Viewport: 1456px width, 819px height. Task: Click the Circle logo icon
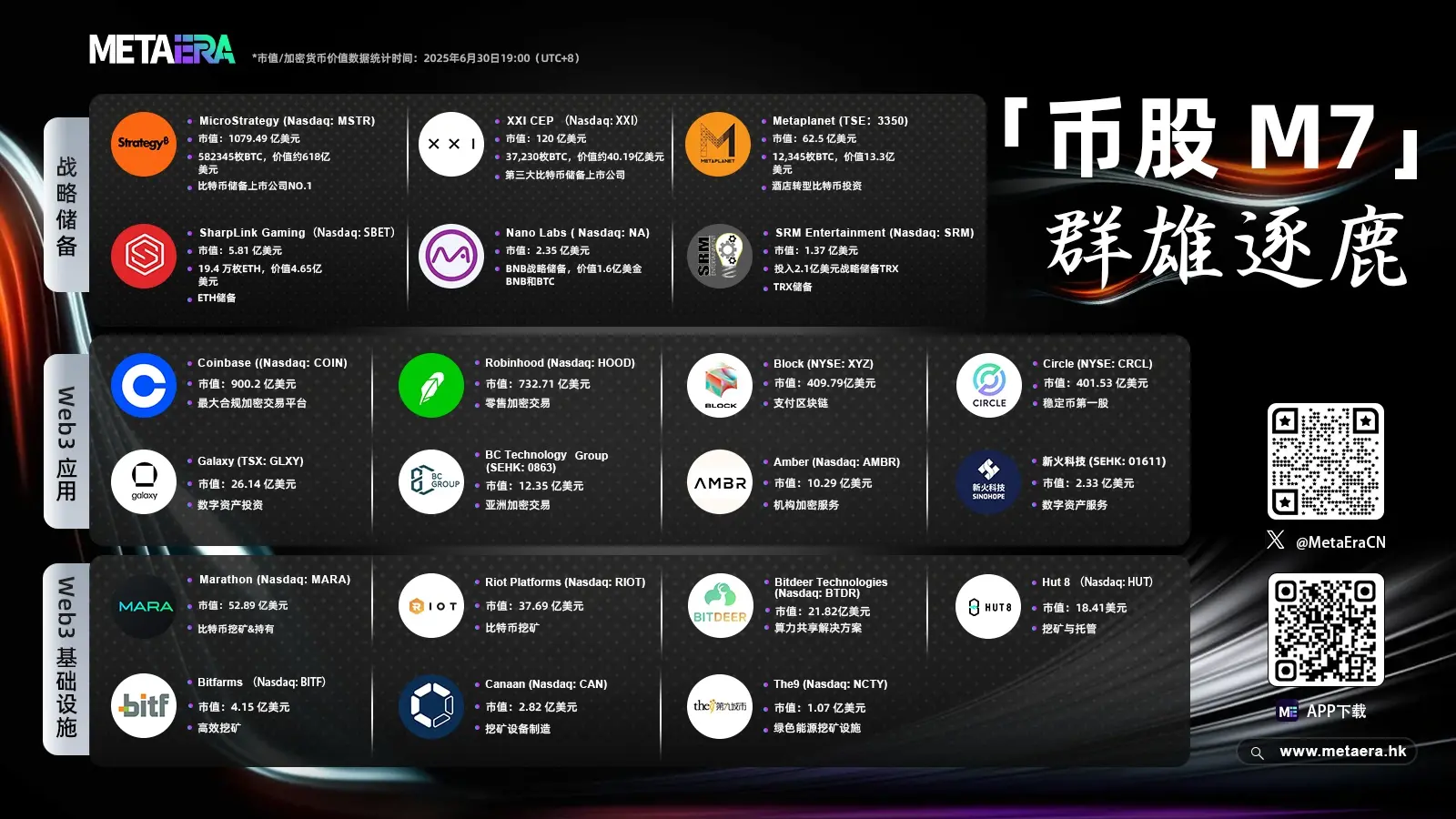tap(987, 384)
